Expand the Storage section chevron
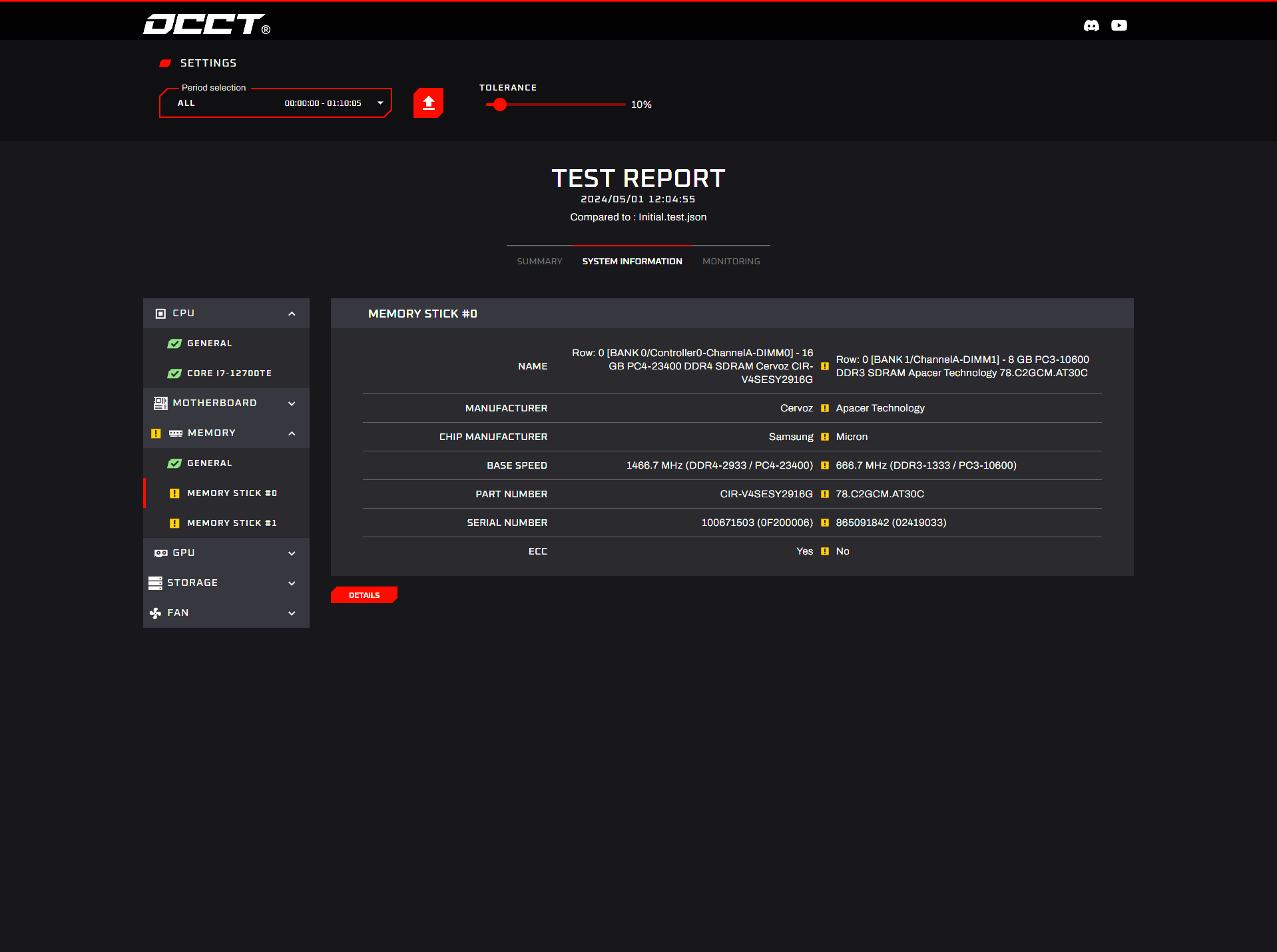The width and height of the screenshot is (1277, 952). (x=292, y=583)
